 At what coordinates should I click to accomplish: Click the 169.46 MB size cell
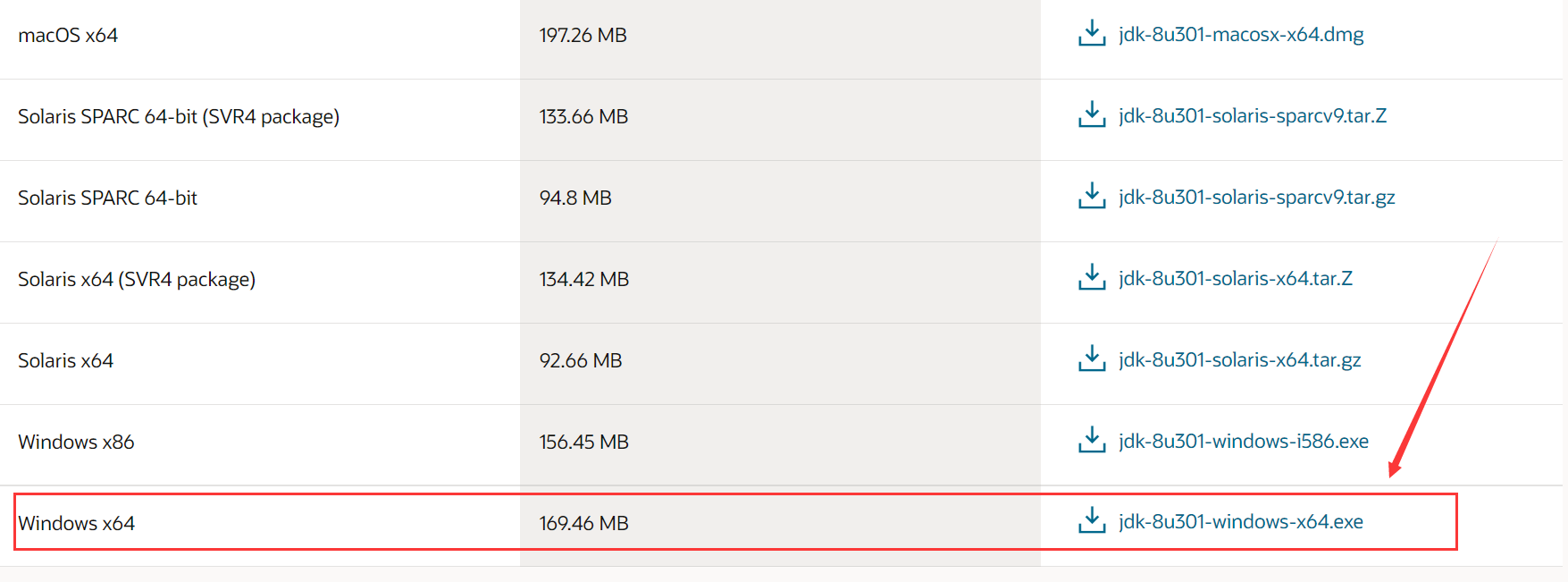(584, 523)
